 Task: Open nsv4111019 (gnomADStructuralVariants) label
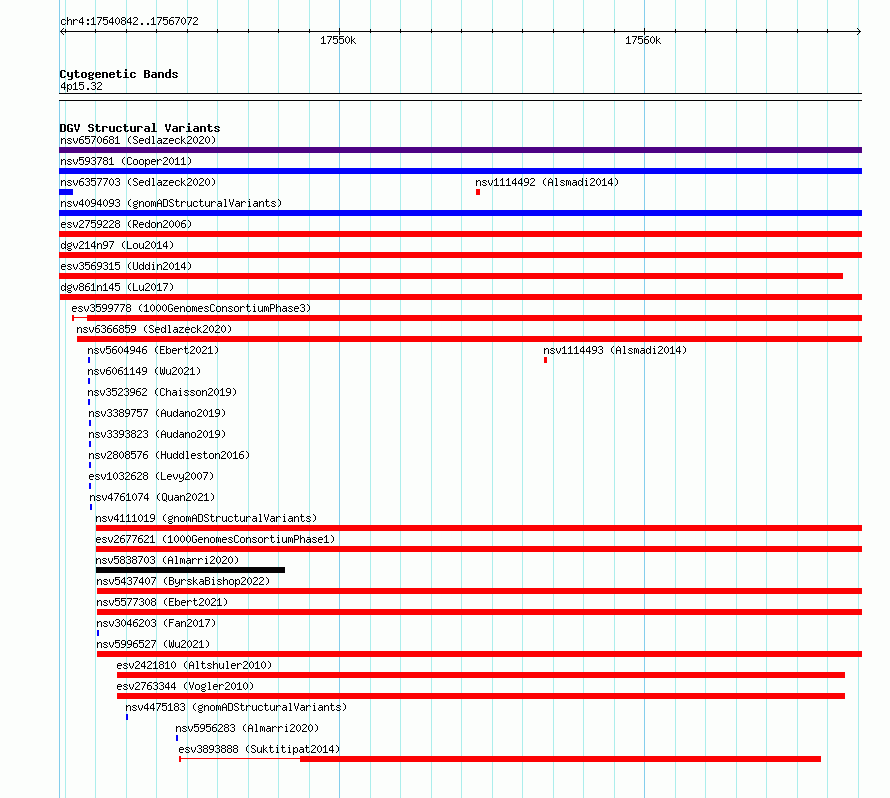click(x=206, y=518)
